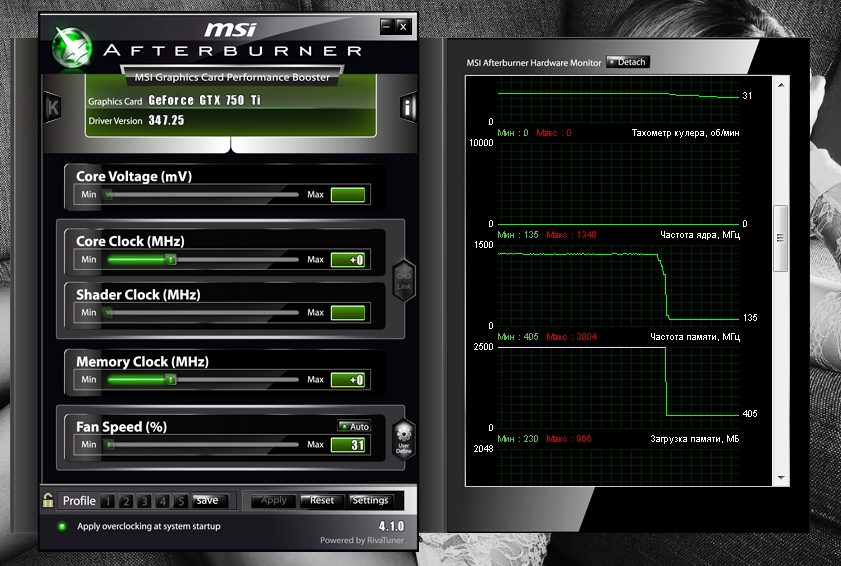Click the driver version 347.25 text

tap(166, 121)
